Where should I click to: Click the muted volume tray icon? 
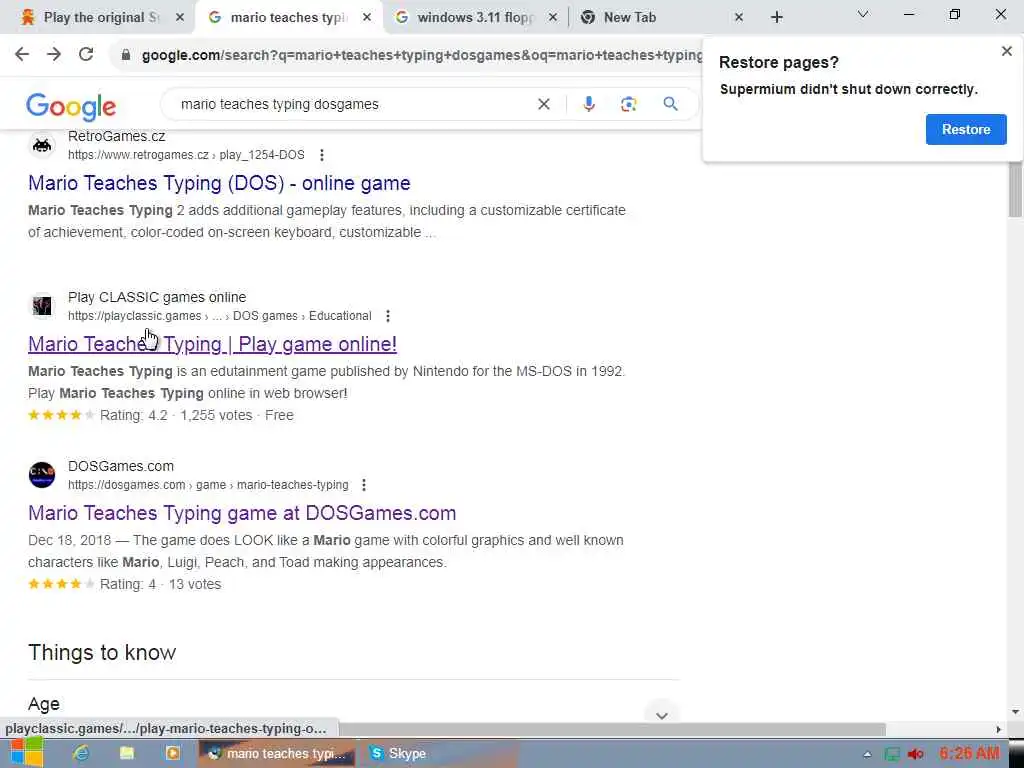pyautogui.click(x=916, y=754)
